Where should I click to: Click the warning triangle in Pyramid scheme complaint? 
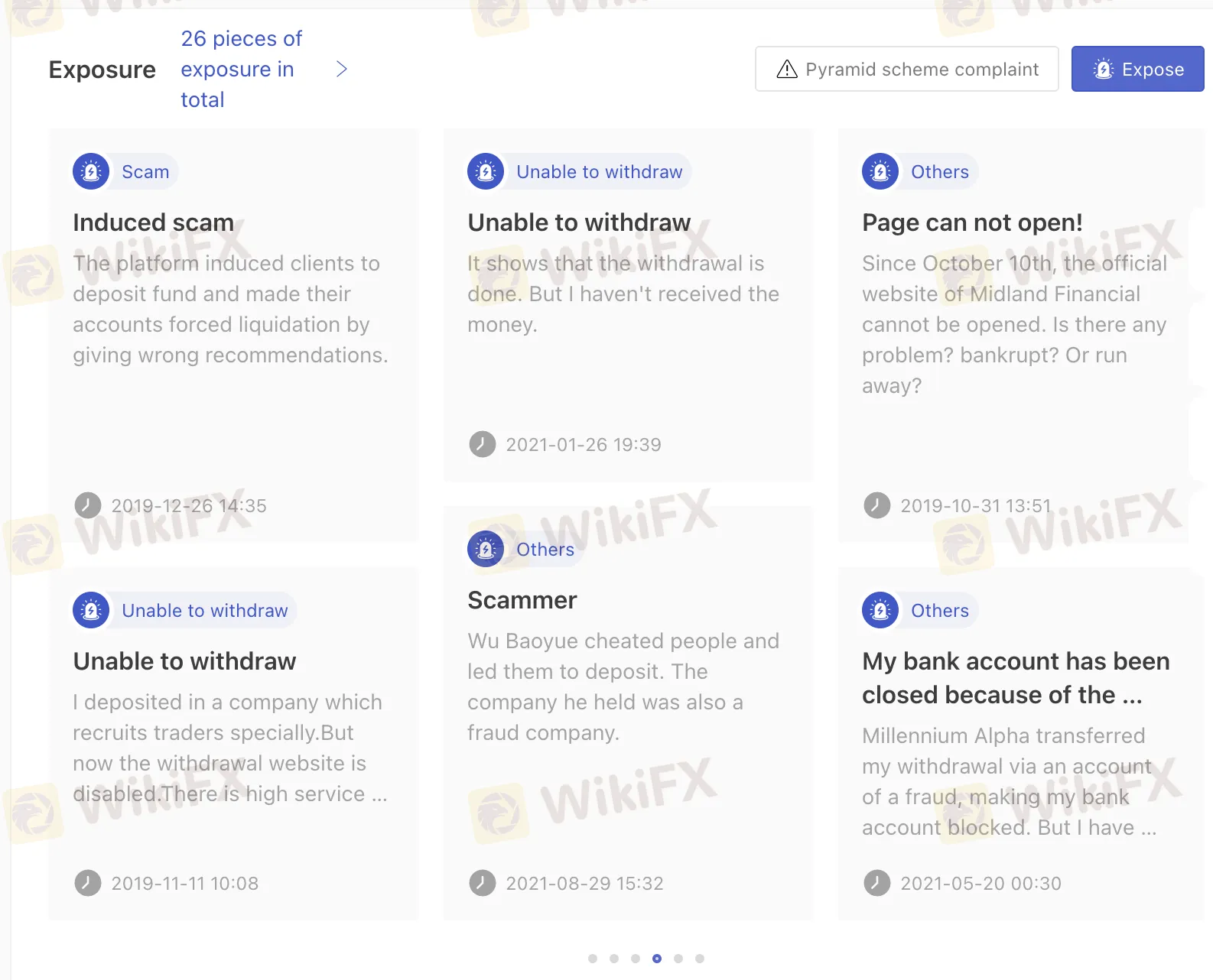(x=786, y=69)
